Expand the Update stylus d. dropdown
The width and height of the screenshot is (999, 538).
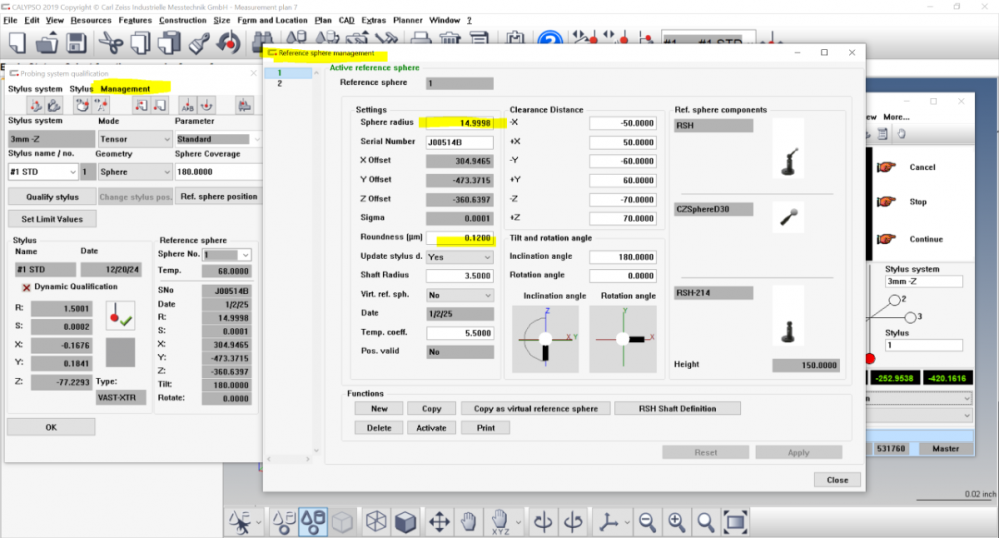click(x=460, y=256)
